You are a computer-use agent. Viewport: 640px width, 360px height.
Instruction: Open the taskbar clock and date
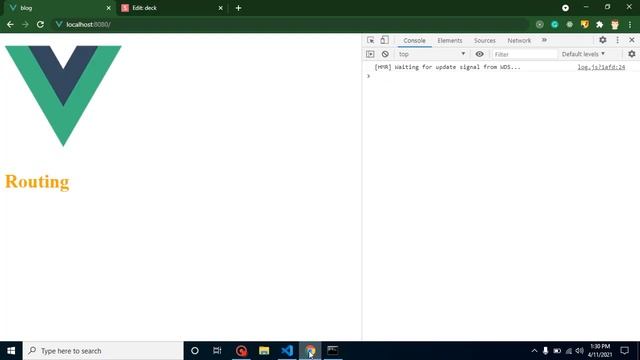(600, 351)
